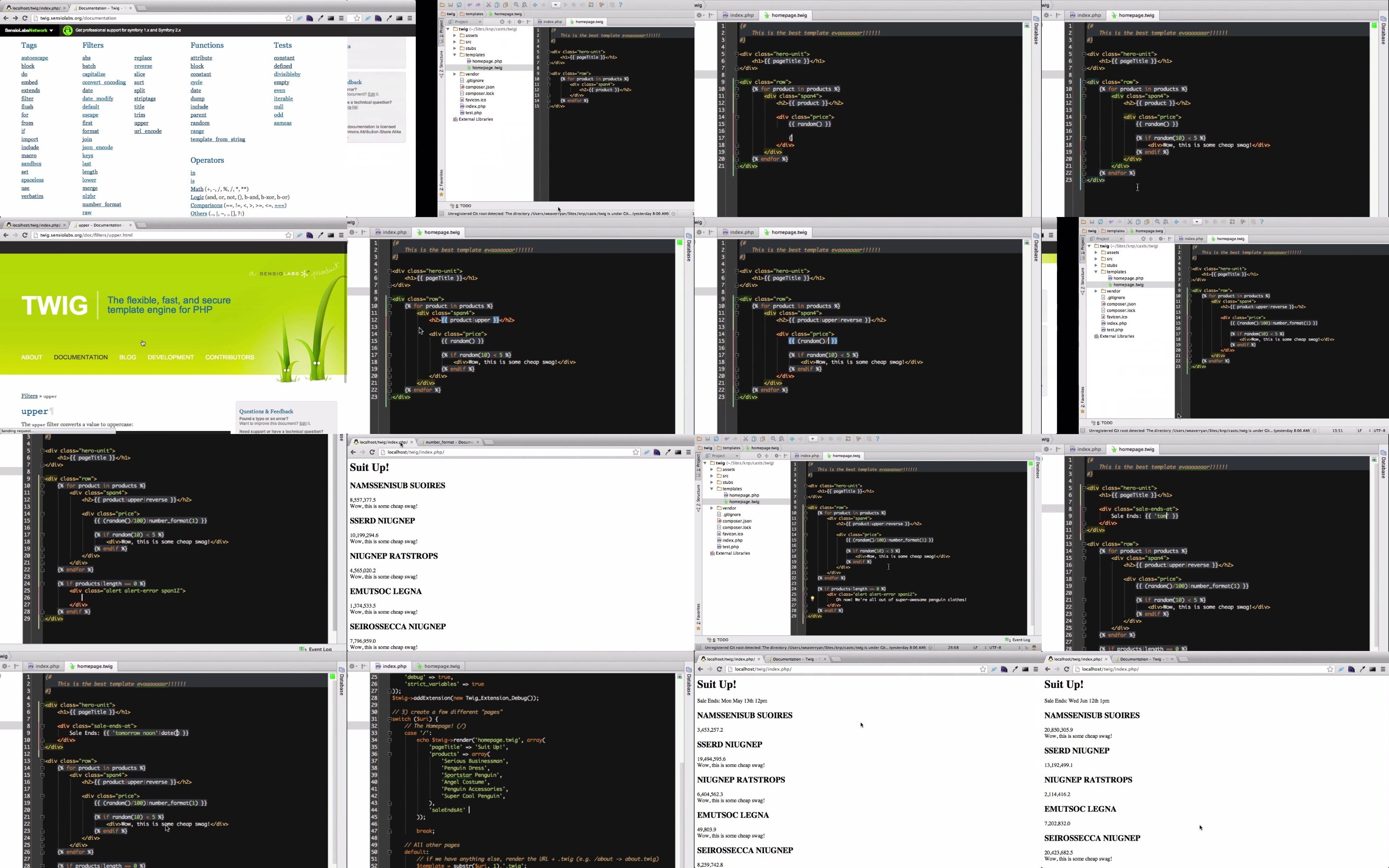Click the Help question mark in IDE showing 15:51
1389x868 pixels.
coord(1261,222)
